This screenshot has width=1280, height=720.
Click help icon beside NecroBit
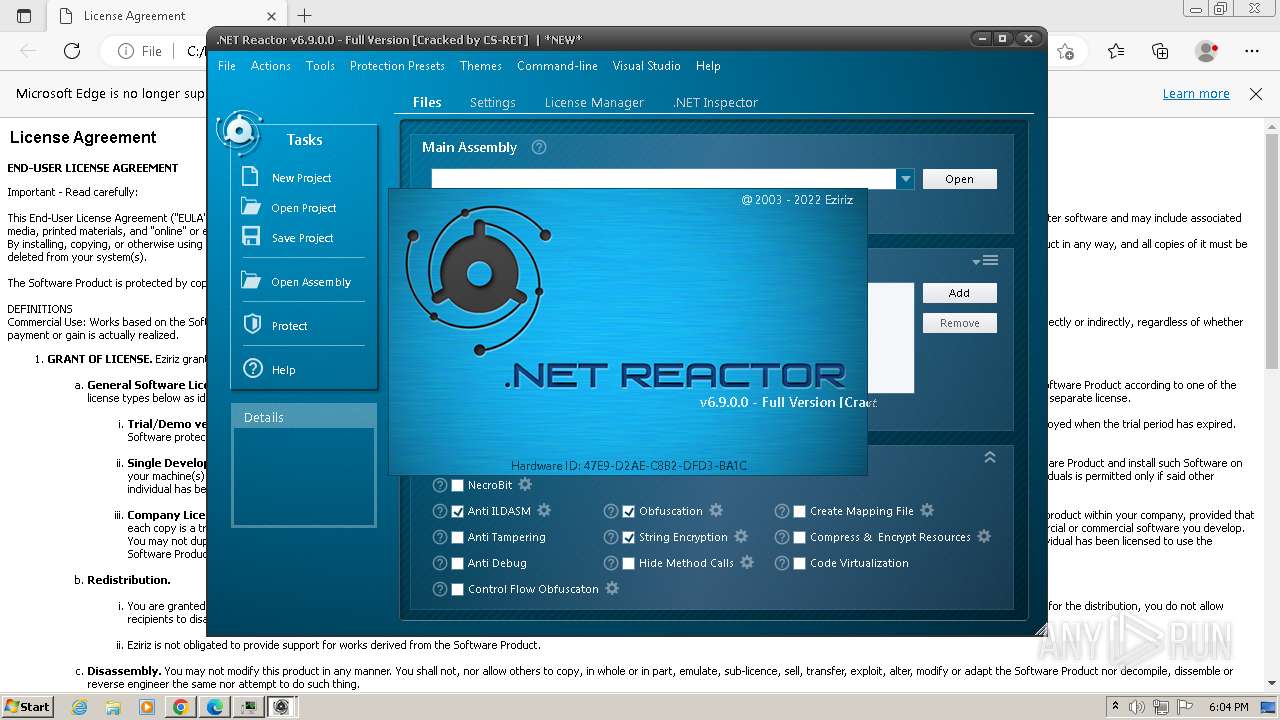tap(440, 485)
